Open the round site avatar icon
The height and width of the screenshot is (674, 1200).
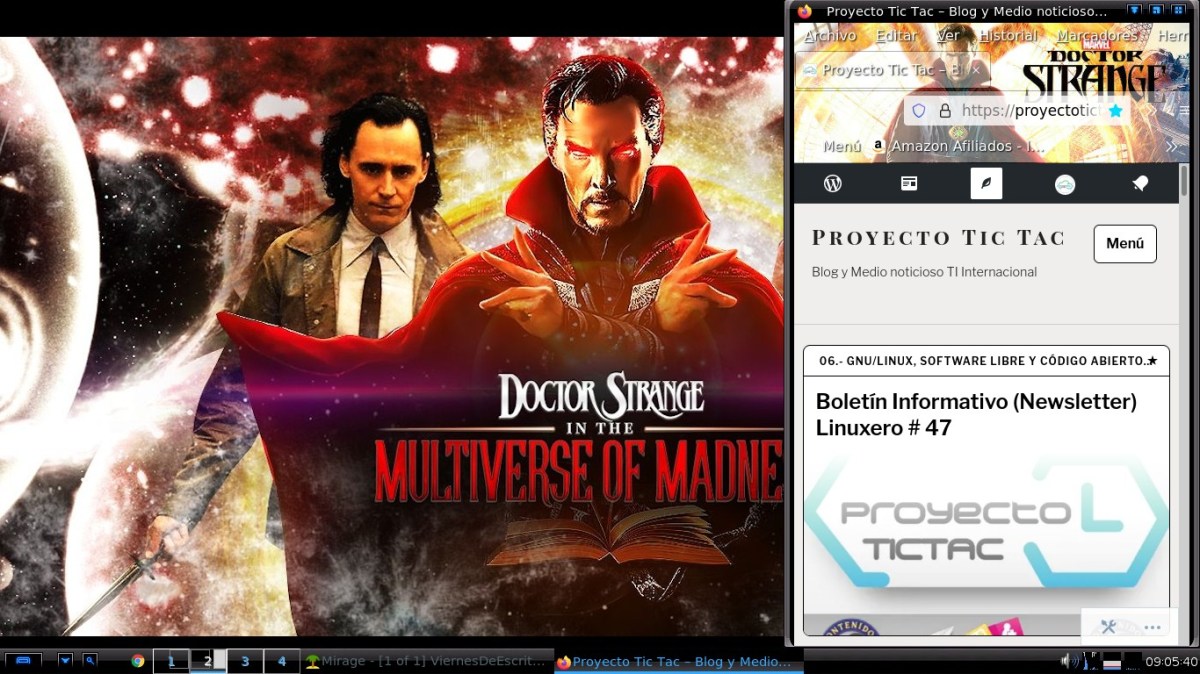coord(1065,184)
